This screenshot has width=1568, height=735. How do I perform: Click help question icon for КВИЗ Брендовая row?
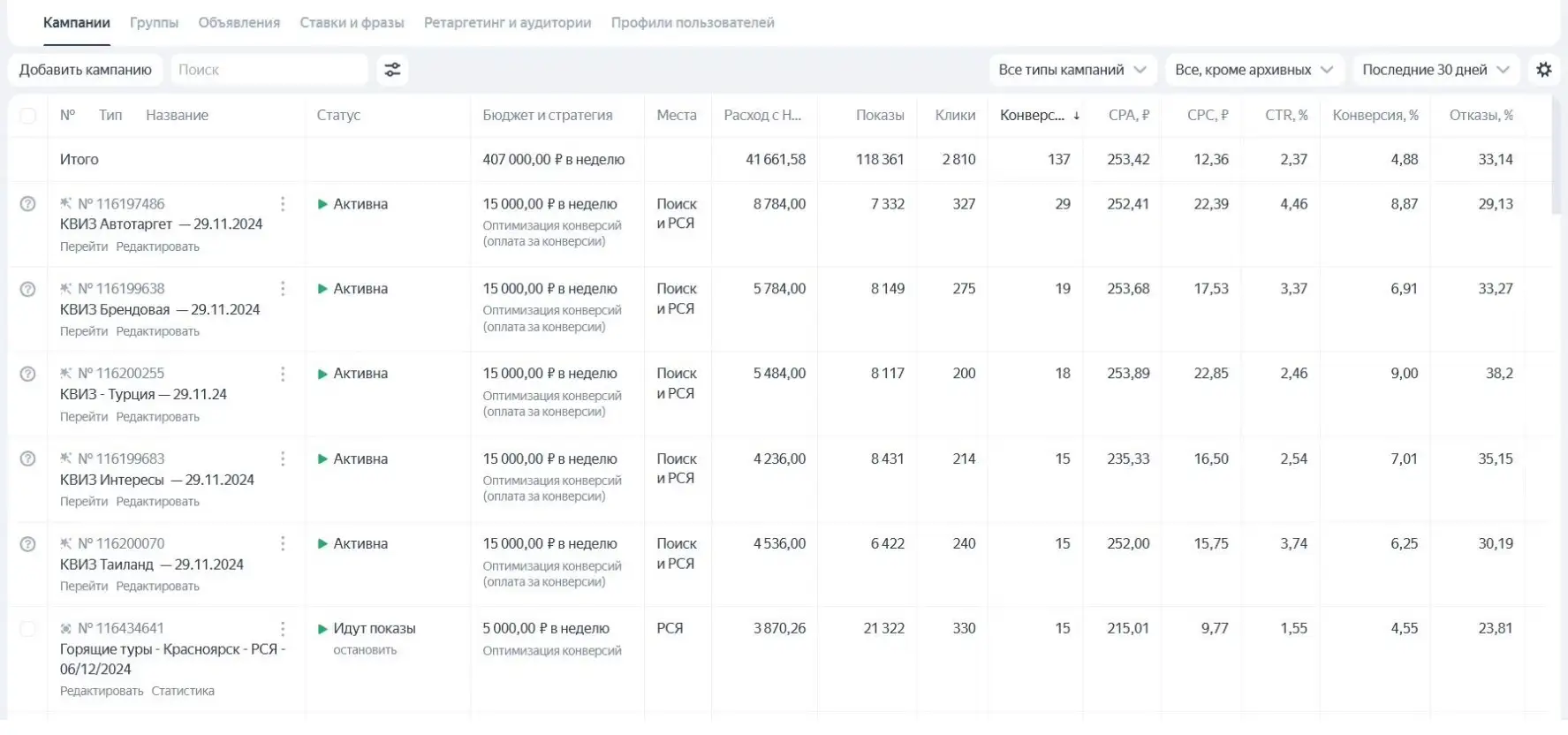[28, 289]
